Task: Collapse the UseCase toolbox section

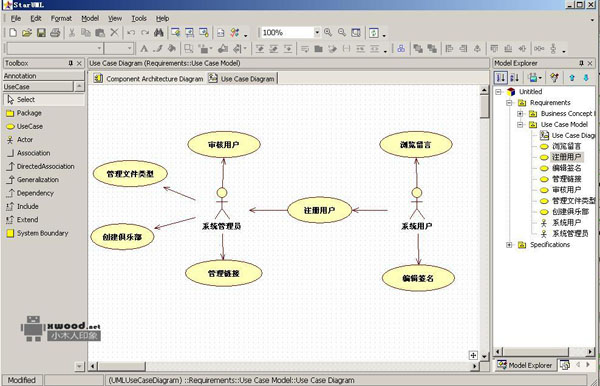Action: 79,86
